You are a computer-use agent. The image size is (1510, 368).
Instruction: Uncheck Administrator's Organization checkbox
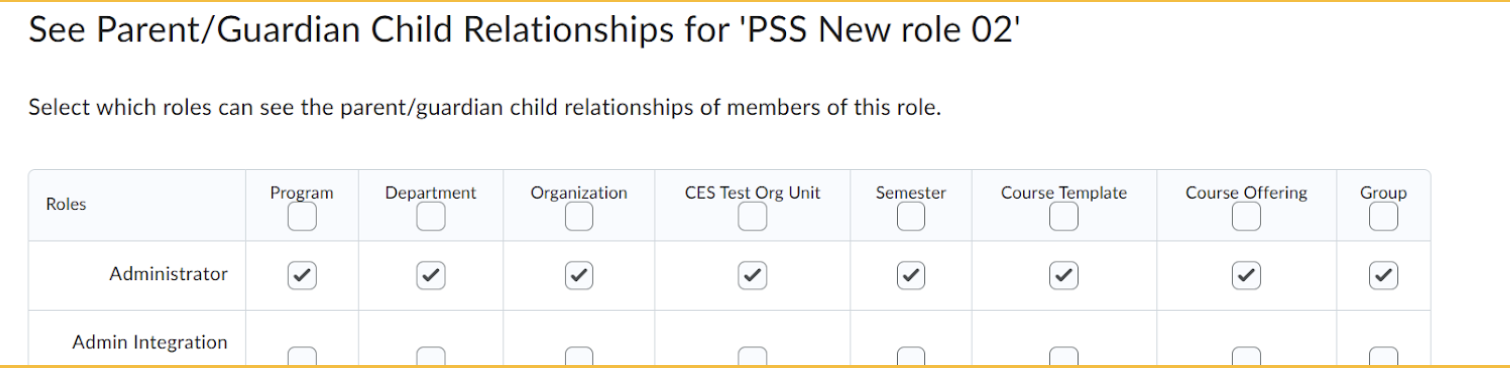[x=579, y=275]
